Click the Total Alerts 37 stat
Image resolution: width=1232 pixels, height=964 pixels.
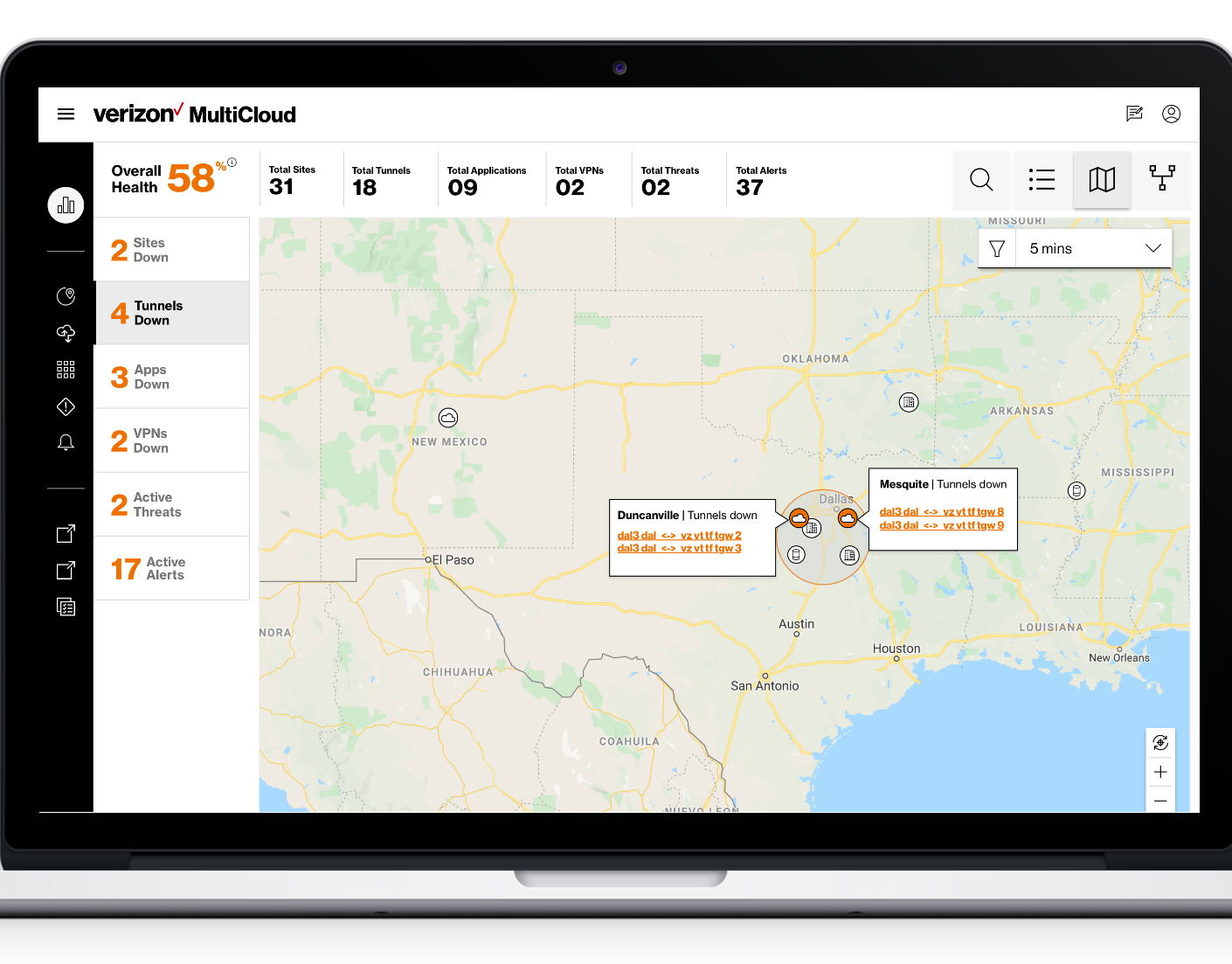pos(761,180)
